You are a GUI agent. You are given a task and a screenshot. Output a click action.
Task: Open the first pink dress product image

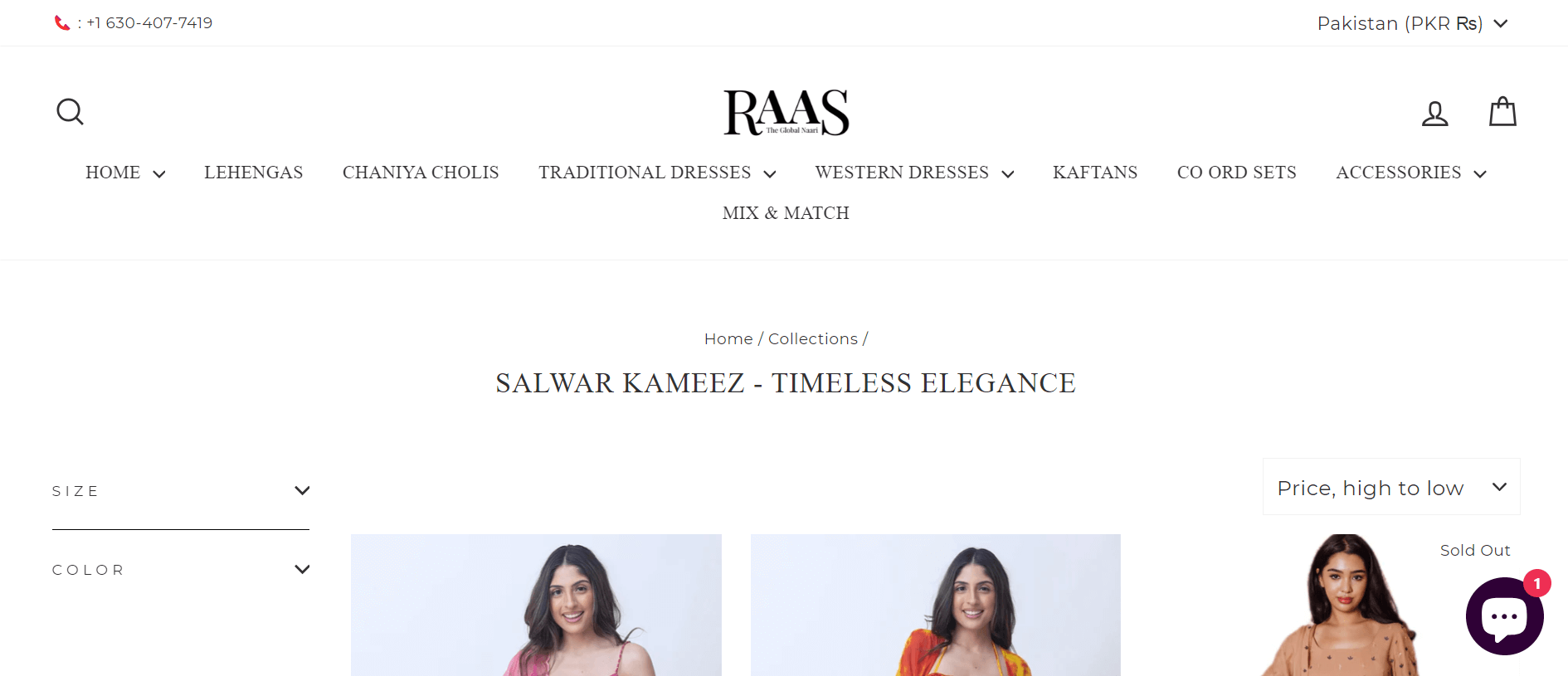pyautogui.click(x=536, y=605)
